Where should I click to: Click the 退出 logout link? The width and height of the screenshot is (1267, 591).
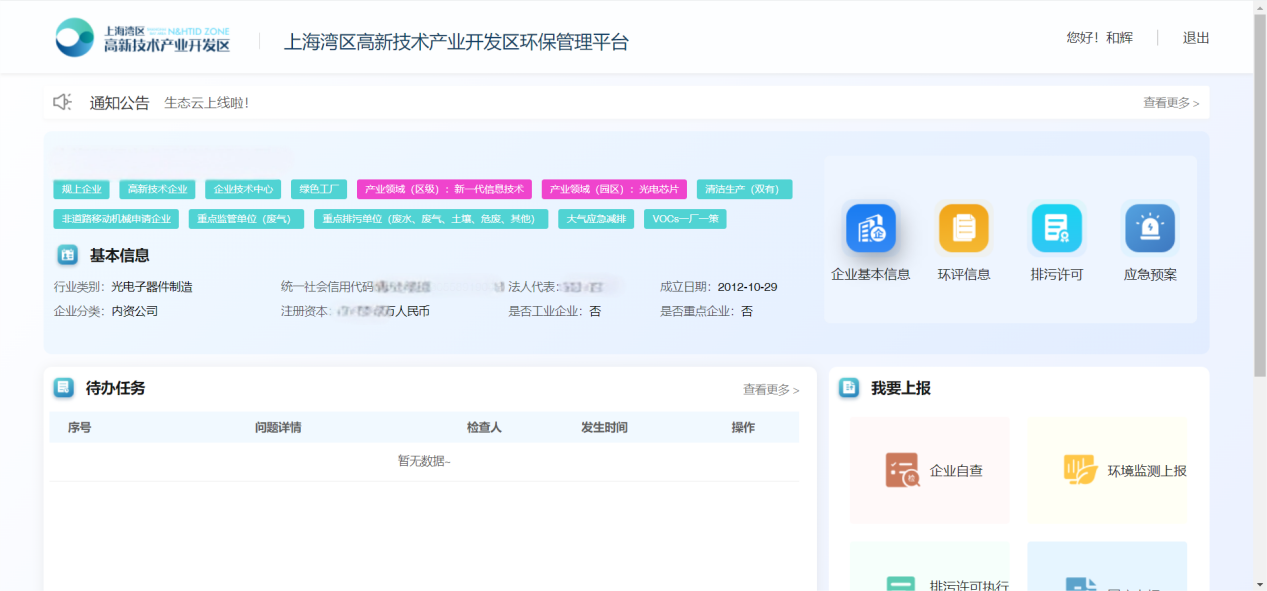coord(1196,38)
